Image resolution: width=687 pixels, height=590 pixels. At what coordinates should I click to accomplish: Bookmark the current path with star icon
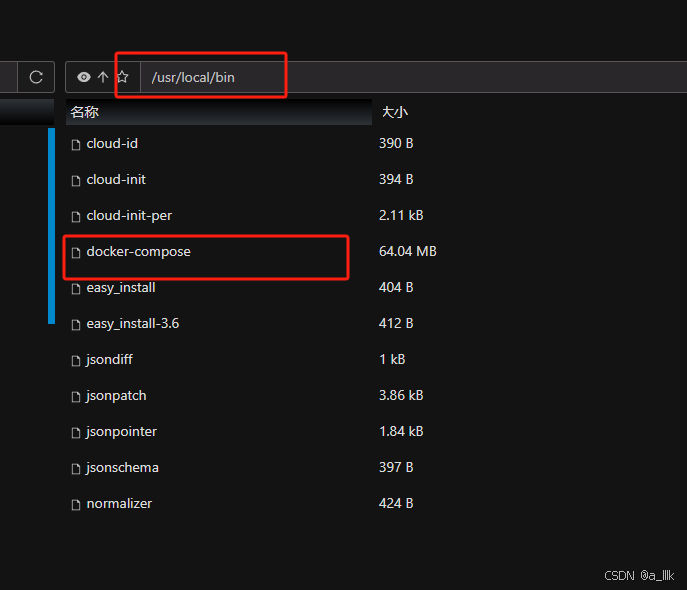[x=123, y=77]
